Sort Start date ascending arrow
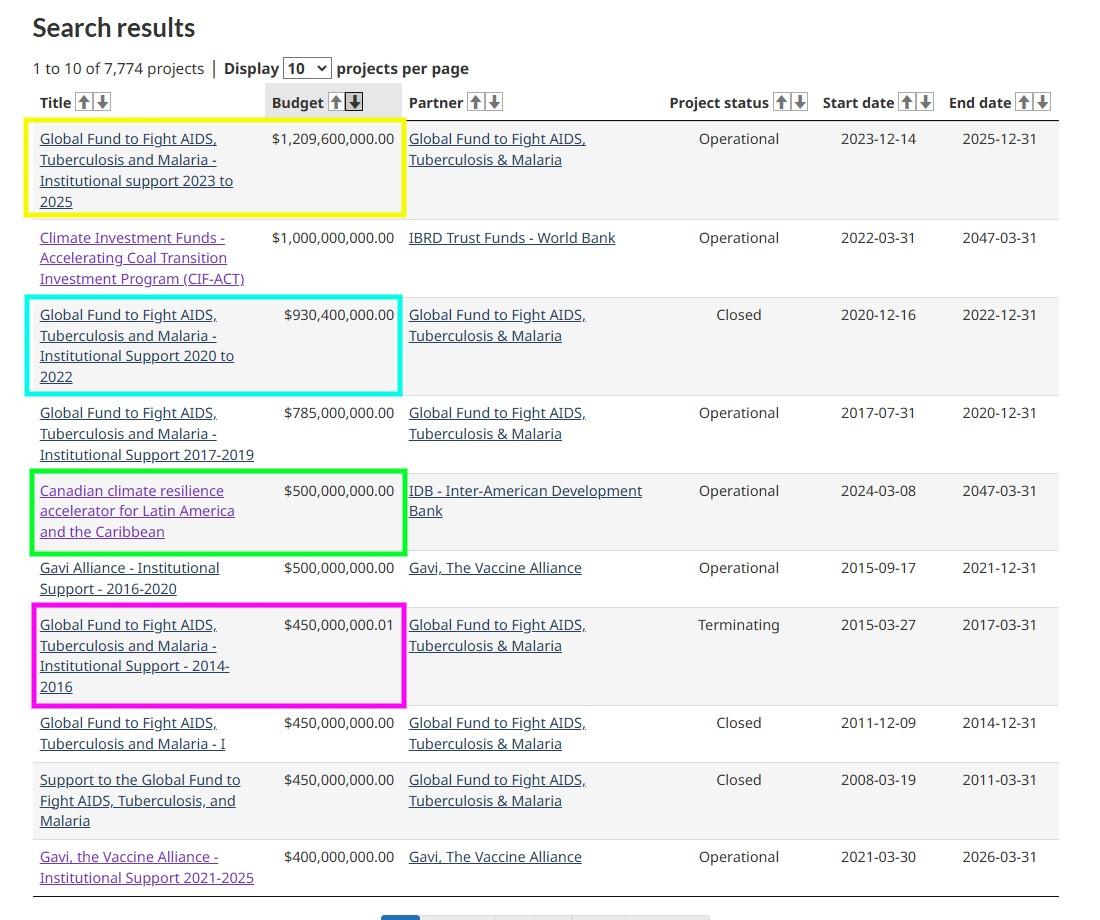1100x920 pixels. (x=907, y=102)
